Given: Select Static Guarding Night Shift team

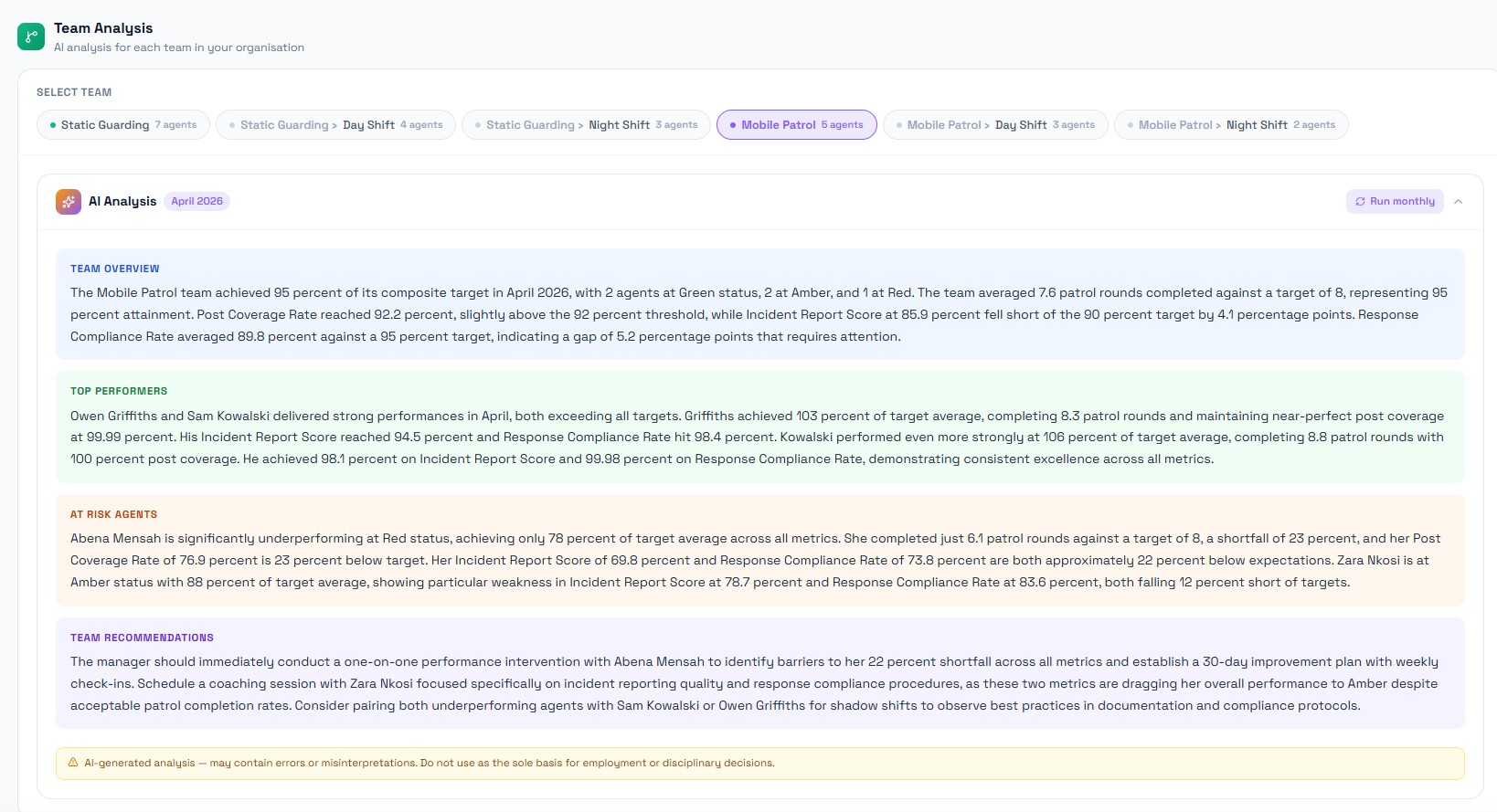Looking at the screenshot, I should pyautogui.click(x=586, y=125).
